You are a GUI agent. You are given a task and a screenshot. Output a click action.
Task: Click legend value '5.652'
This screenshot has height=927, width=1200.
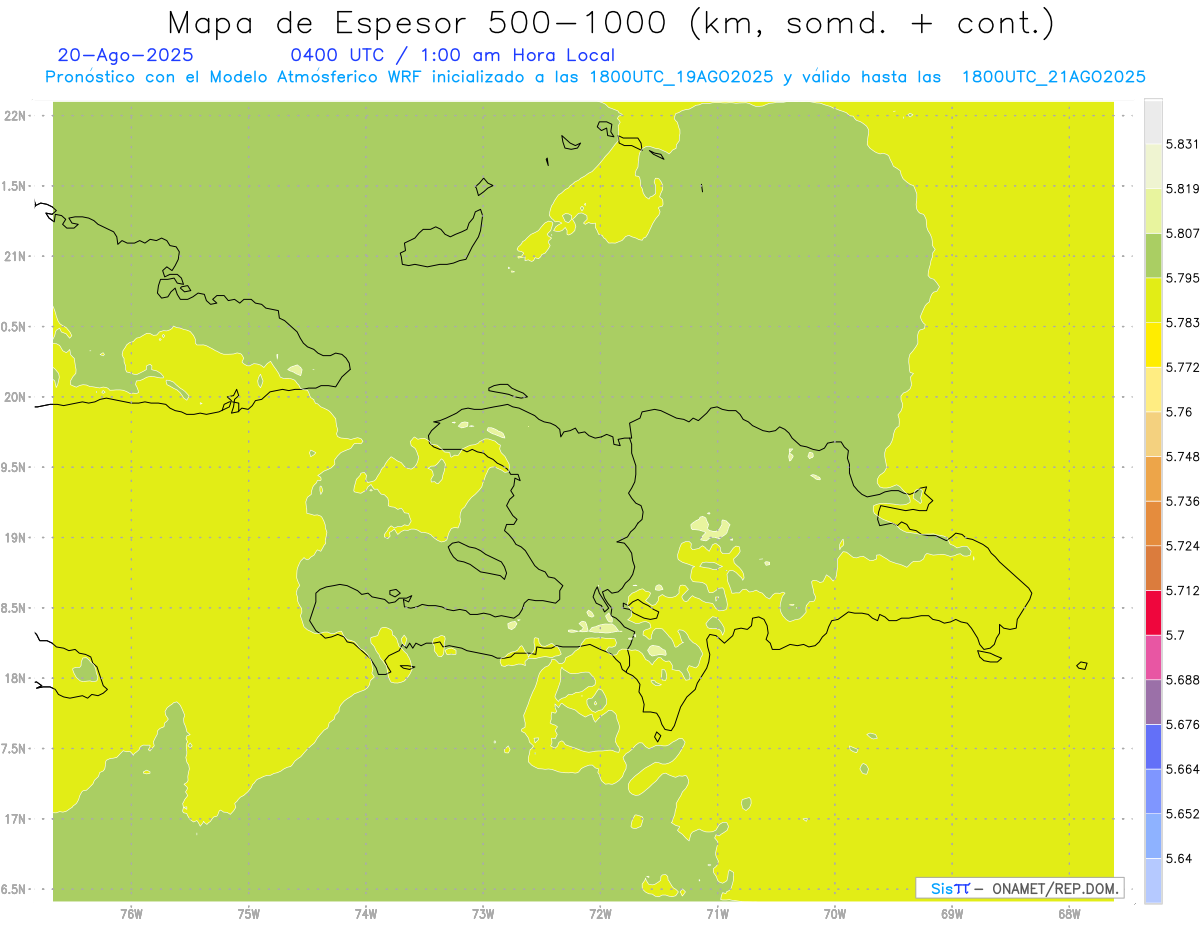coord(1182,813)
